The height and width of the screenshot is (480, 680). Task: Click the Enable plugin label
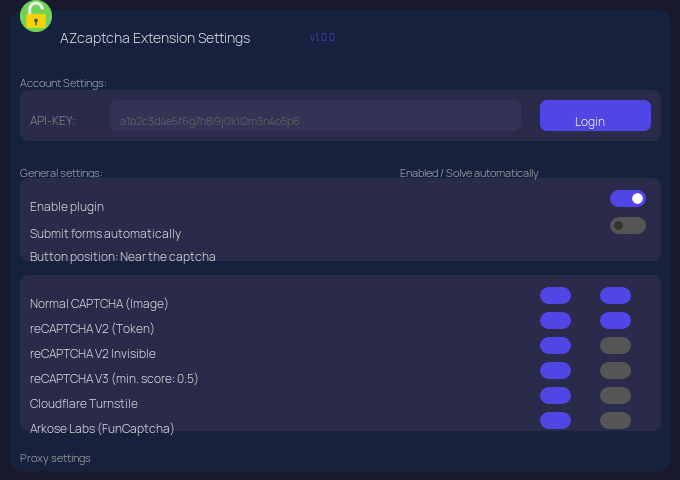tap(67, 207)
